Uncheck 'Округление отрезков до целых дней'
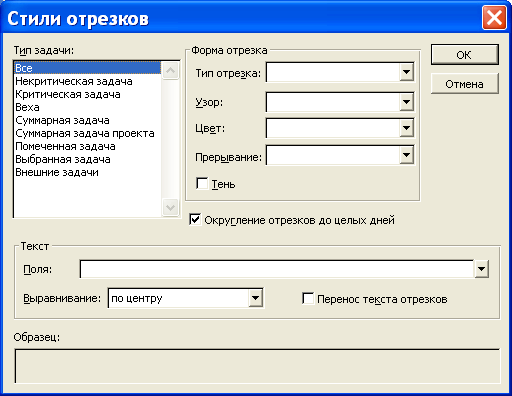The image size is (512, 396). (x=195, y=220)
